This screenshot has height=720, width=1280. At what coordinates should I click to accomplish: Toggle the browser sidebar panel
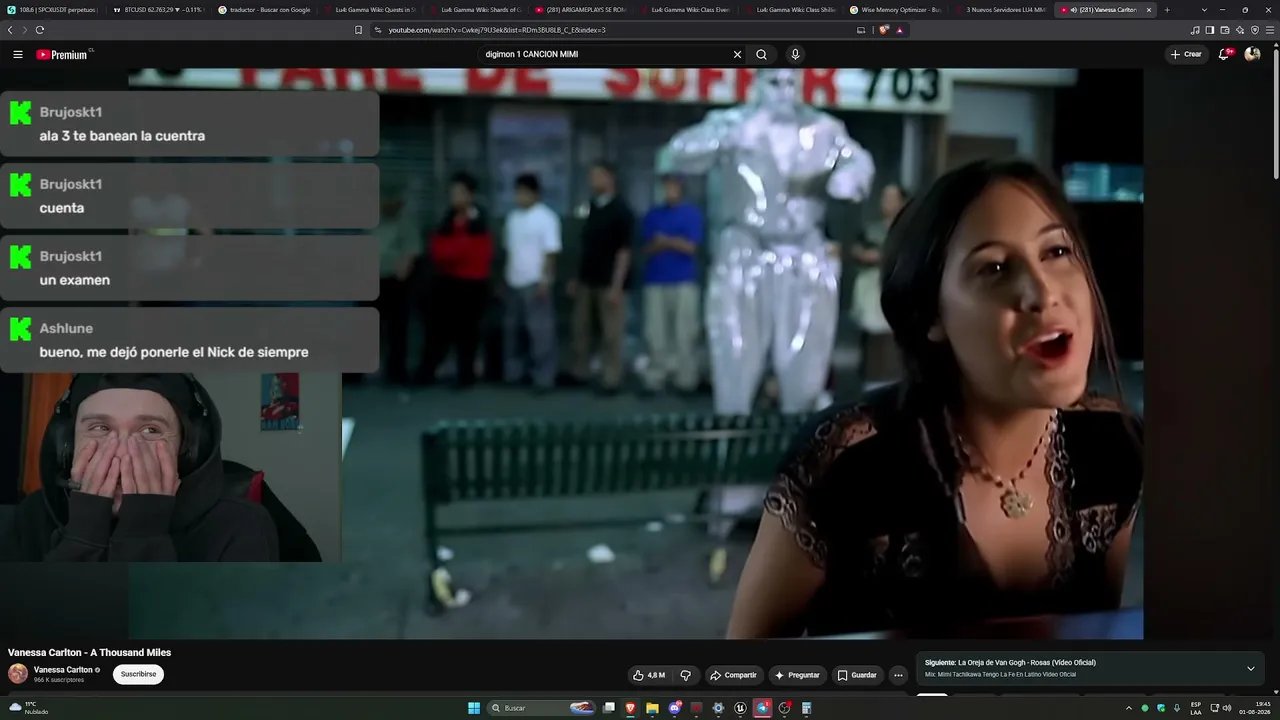coord(1210,30)
